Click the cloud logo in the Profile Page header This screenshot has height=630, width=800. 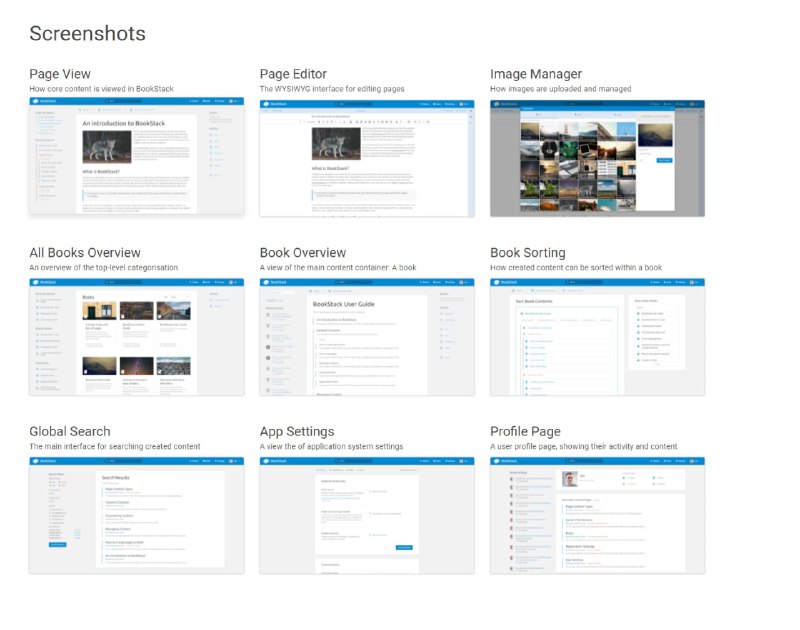coord(497,460)
